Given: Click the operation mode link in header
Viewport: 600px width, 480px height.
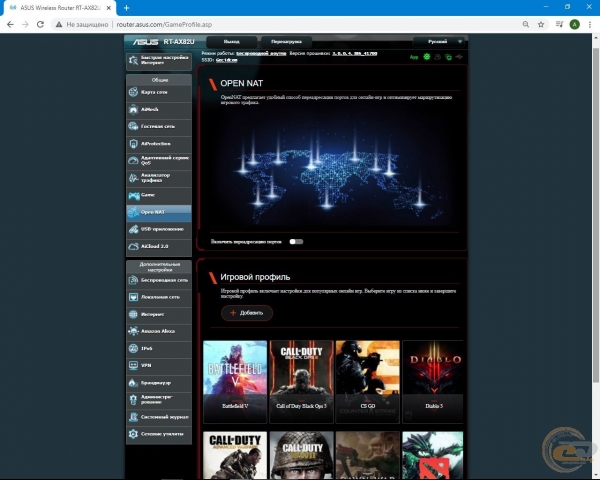Looking at the screenshot, I should 261,54.
